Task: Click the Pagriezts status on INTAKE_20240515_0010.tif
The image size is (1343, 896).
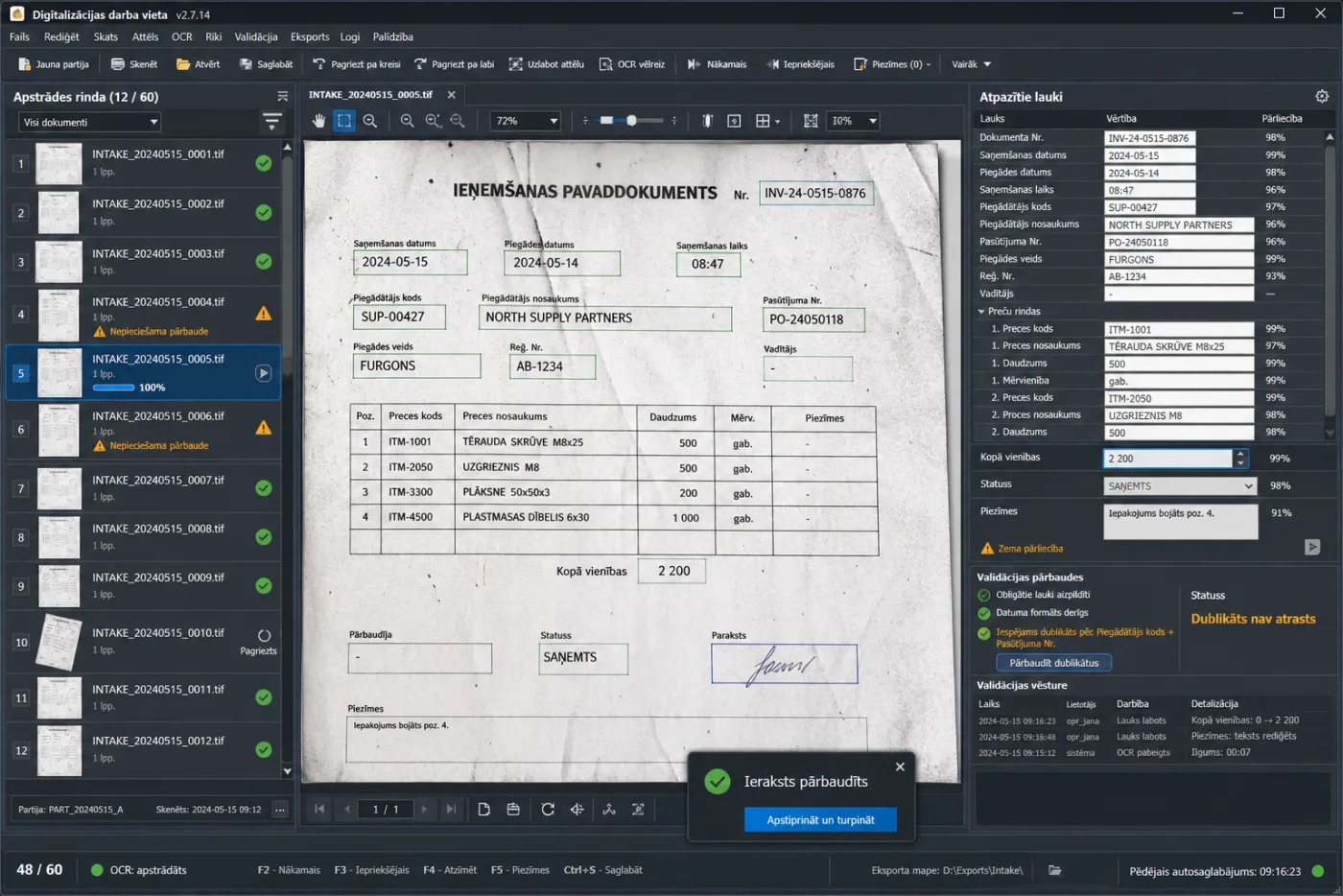Action: 259,643
